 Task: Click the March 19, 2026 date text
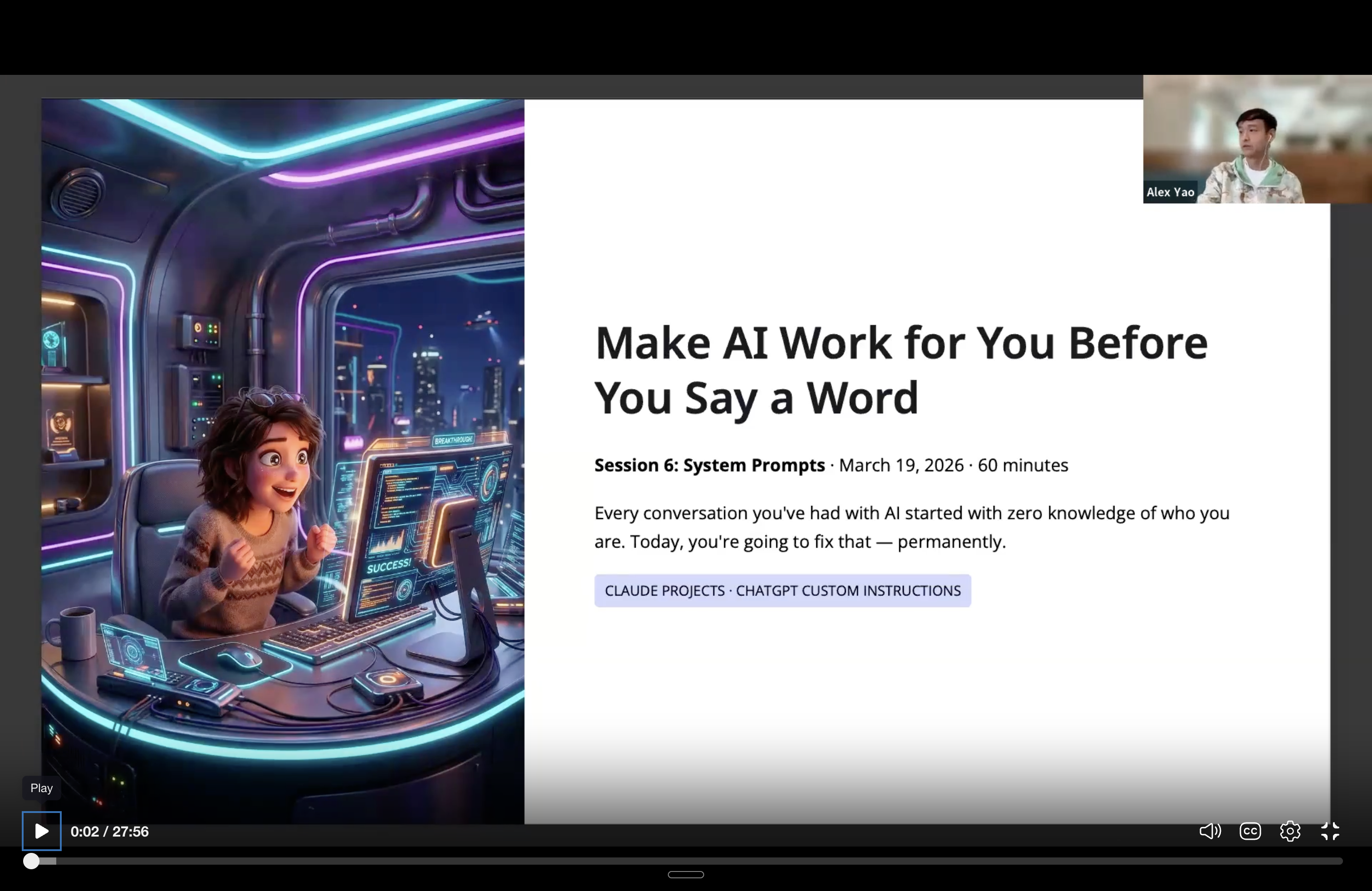tap(901, 465)
